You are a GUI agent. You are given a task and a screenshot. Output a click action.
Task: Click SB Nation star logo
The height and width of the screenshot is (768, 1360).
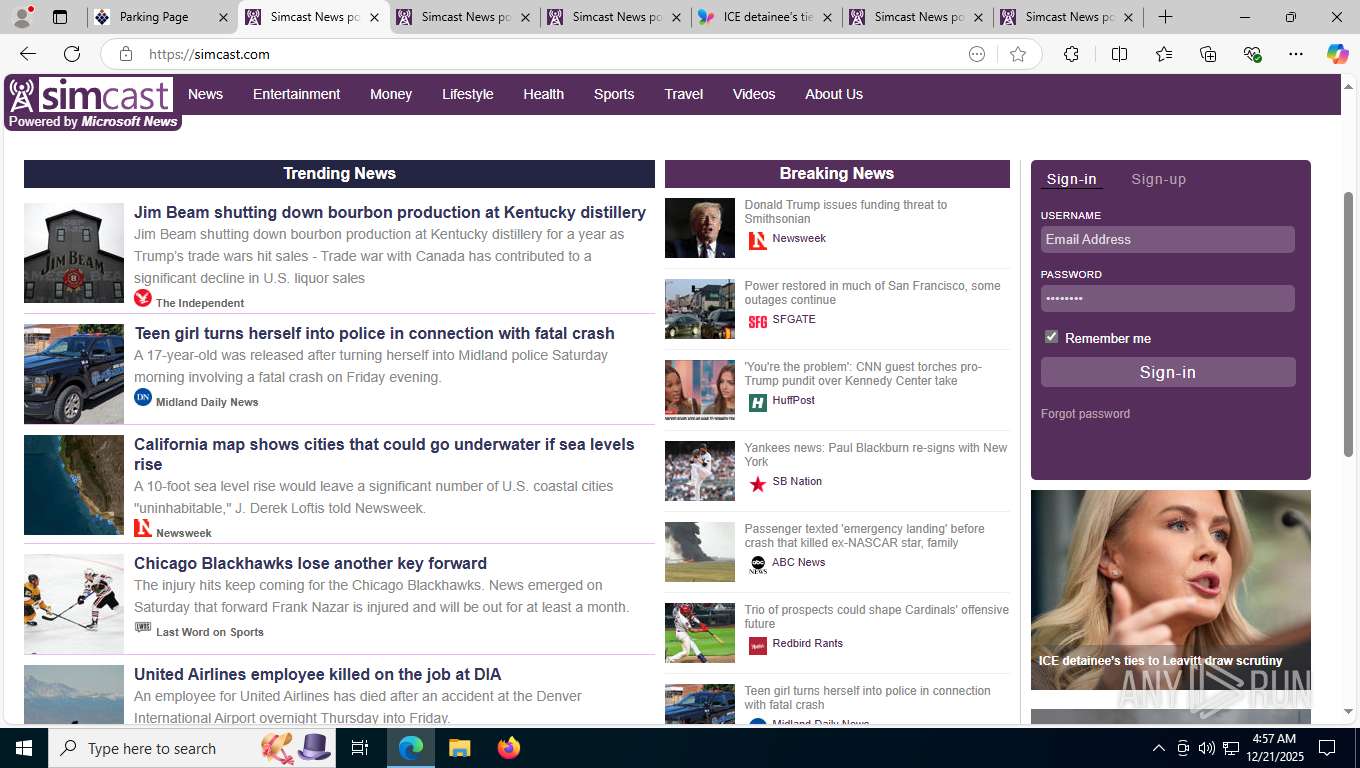[x=758, y=484]
